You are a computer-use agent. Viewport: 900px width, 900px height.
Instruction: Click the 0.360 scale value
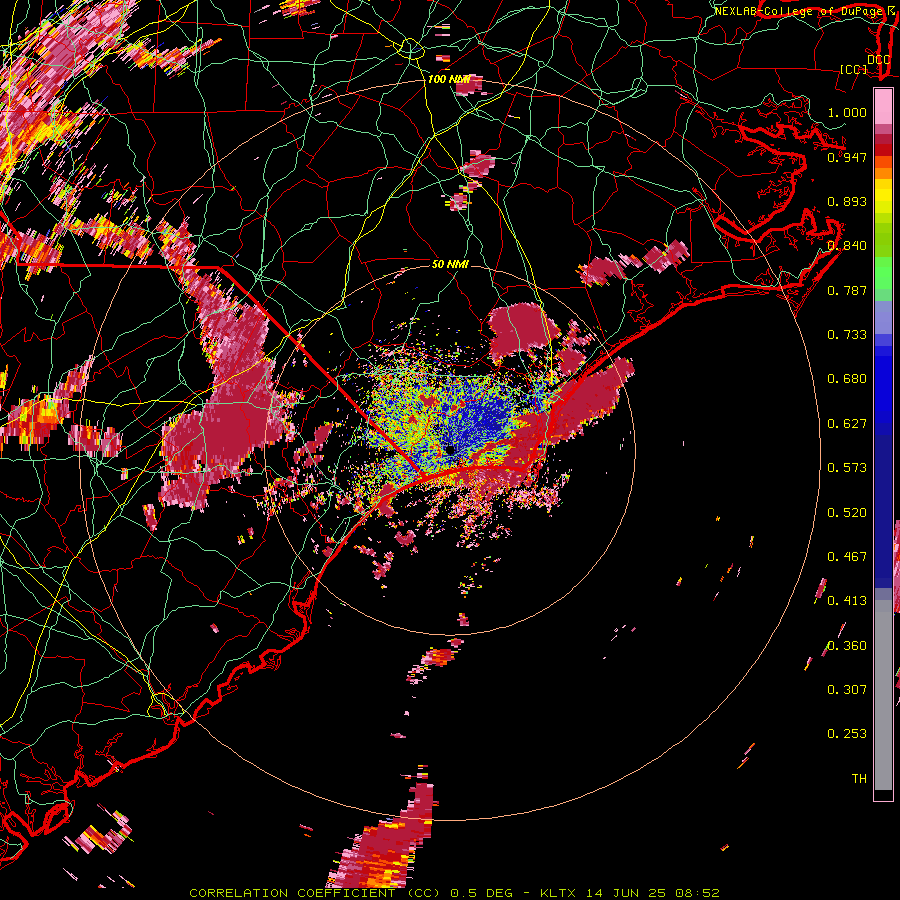coord(847,646)
